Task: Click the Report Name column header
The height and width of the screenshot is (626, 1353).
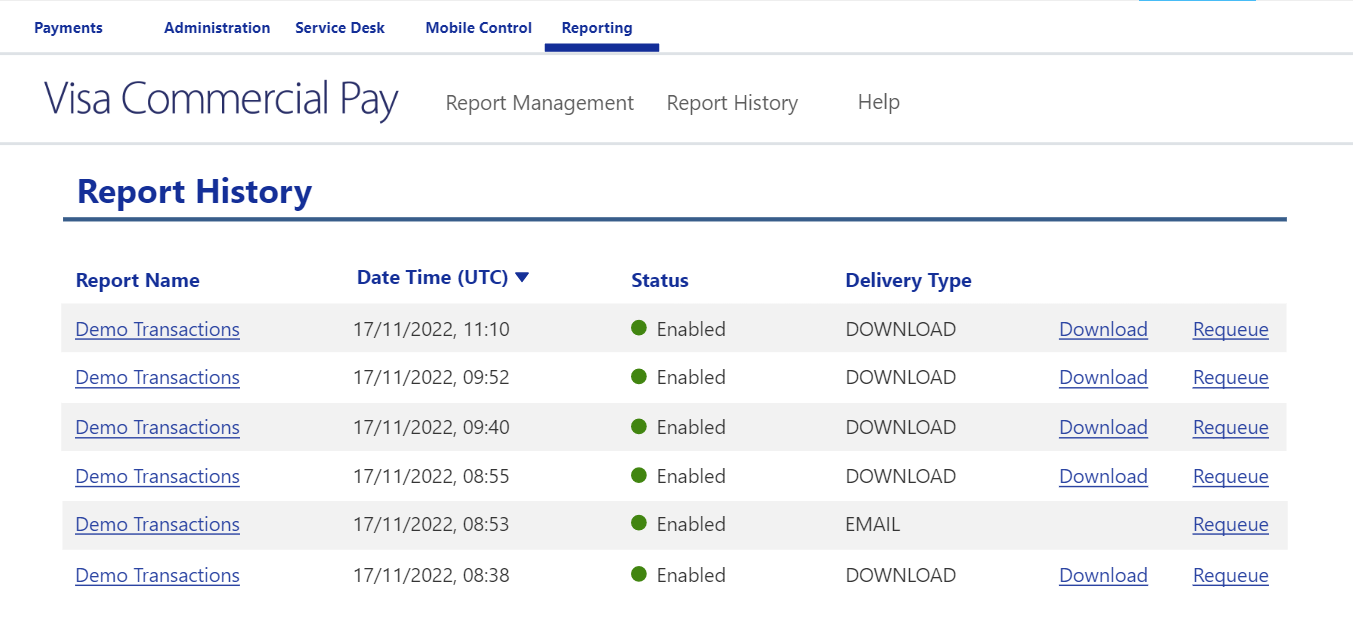Action: [x=138, y=281]
